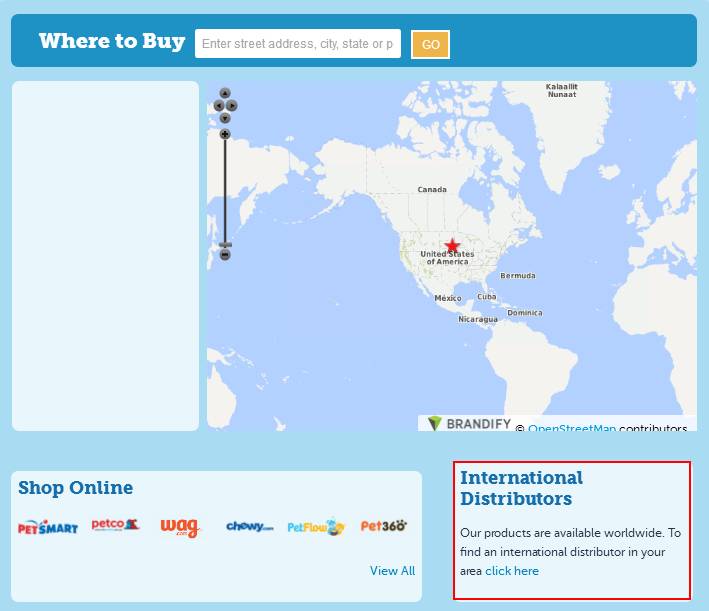Image resolution: width=709 pixels, height=611 pixels.
Task: Open the PetSmart store logo
Action: tap(47, 527)
